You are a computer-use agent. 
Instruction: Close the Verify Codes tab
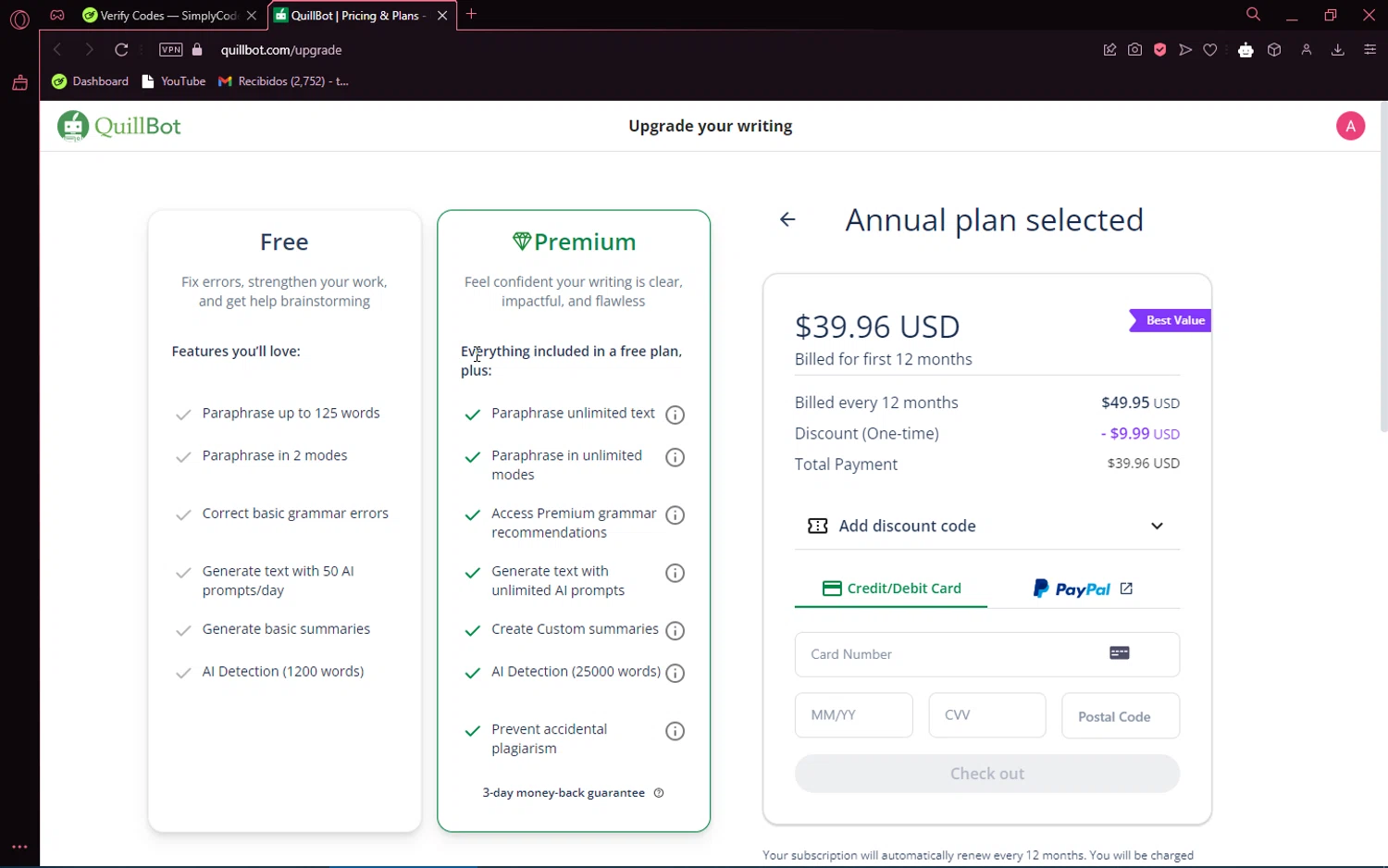pyautogui.click(x=252, y=16)
